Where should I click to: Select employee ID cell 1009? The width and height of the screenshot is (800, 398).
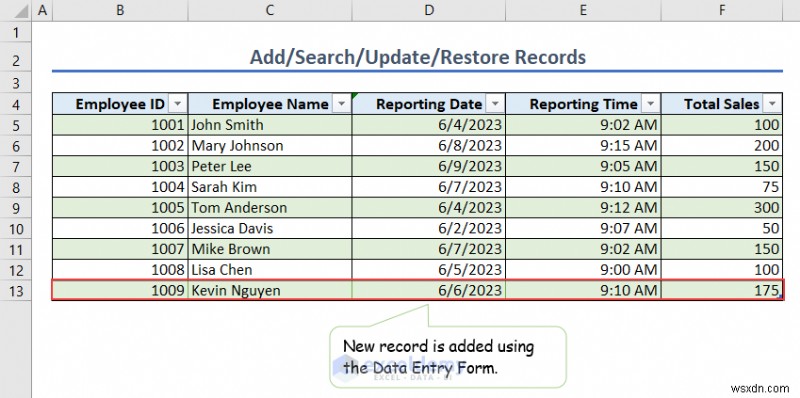coord(120,291)
